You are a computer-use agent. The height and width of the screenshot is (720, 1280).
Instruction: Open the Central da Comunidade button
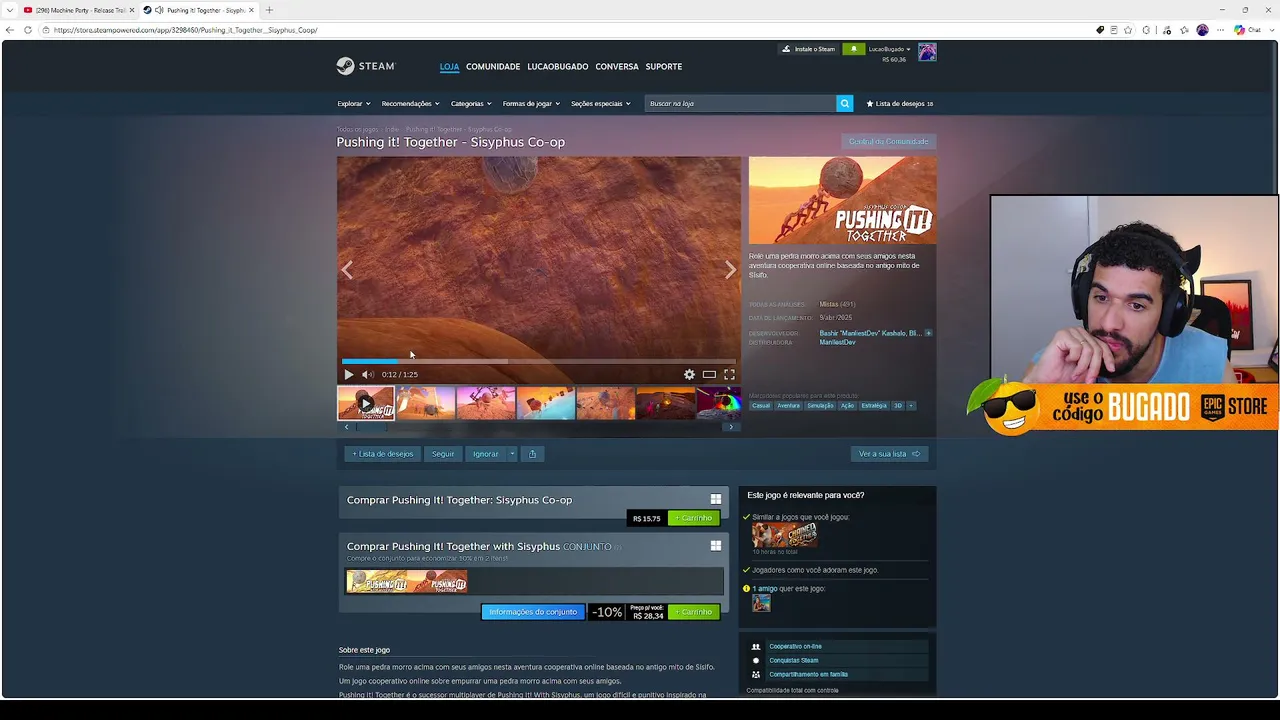click(x=889, y=141)
